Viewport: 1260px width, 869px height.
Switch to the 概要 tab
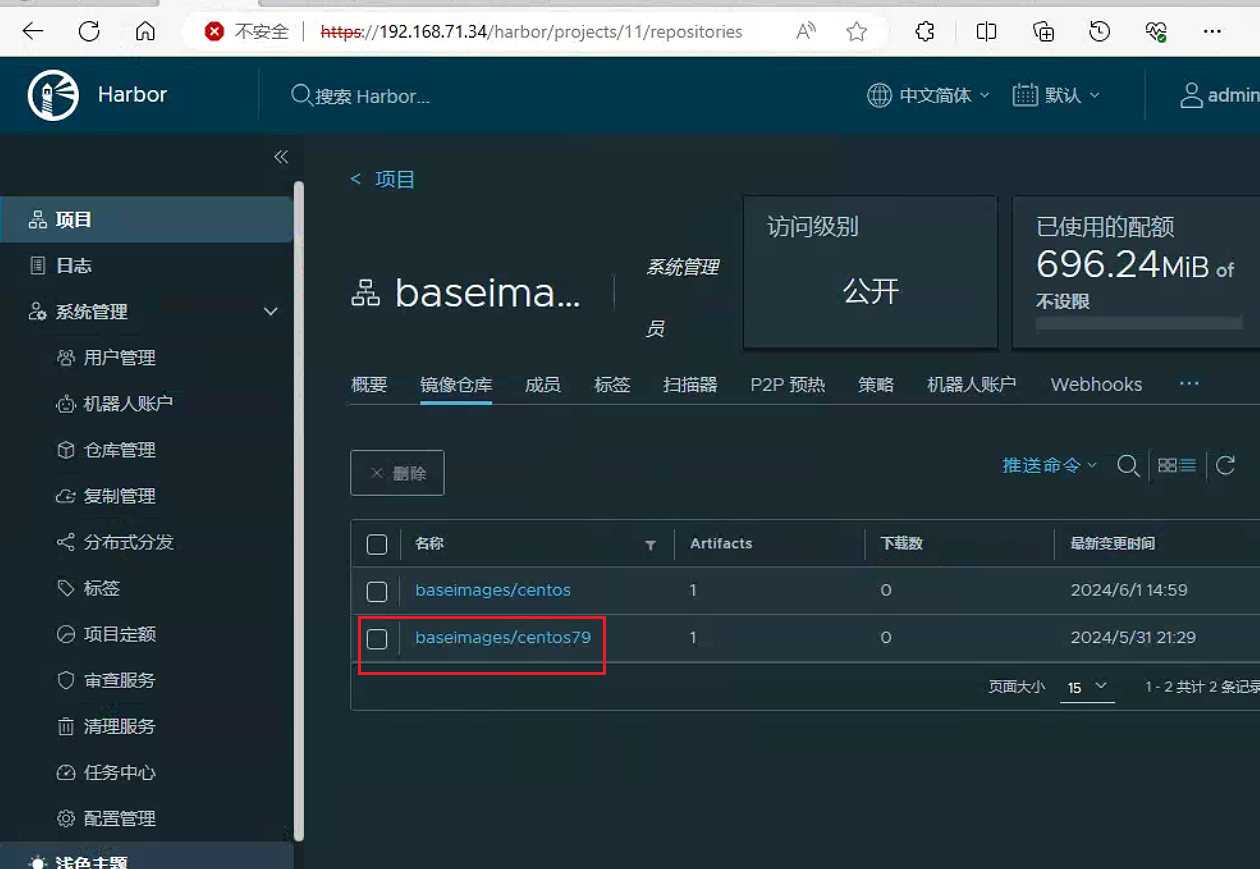(x=369, y=385)
